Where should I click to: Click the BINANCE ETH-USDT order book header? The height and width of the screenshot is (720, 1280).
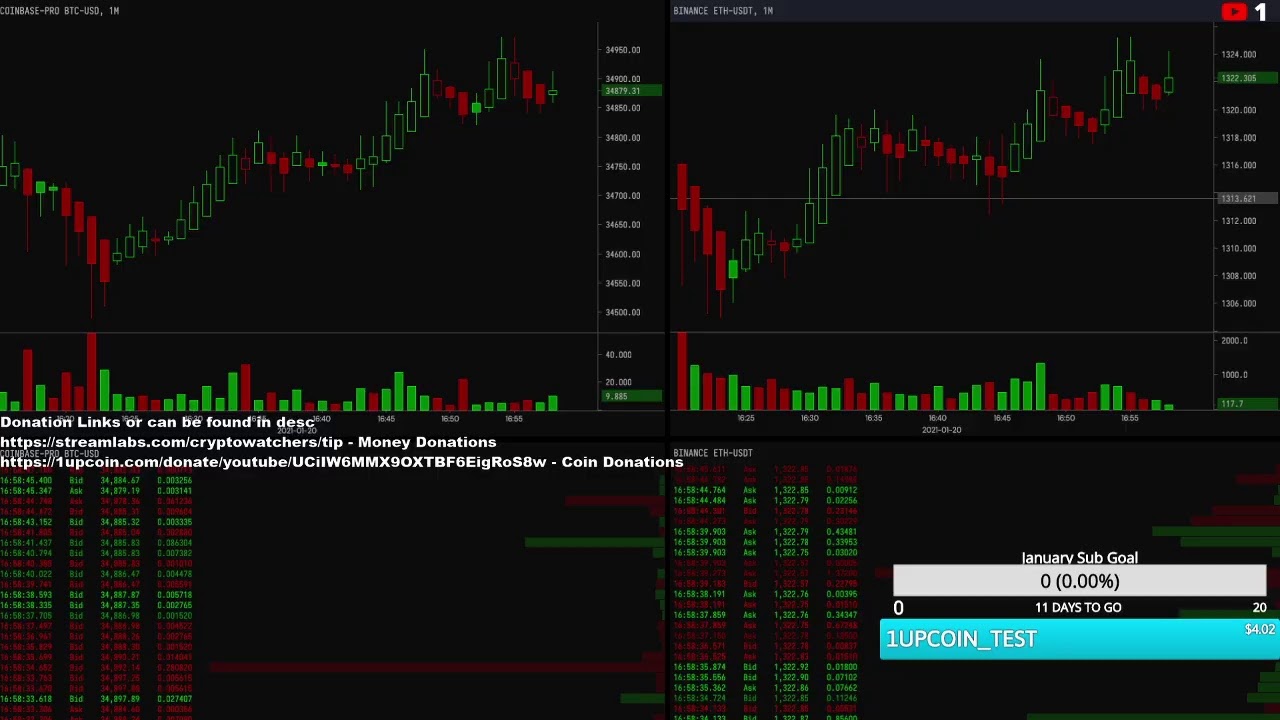tap(713, 453)
